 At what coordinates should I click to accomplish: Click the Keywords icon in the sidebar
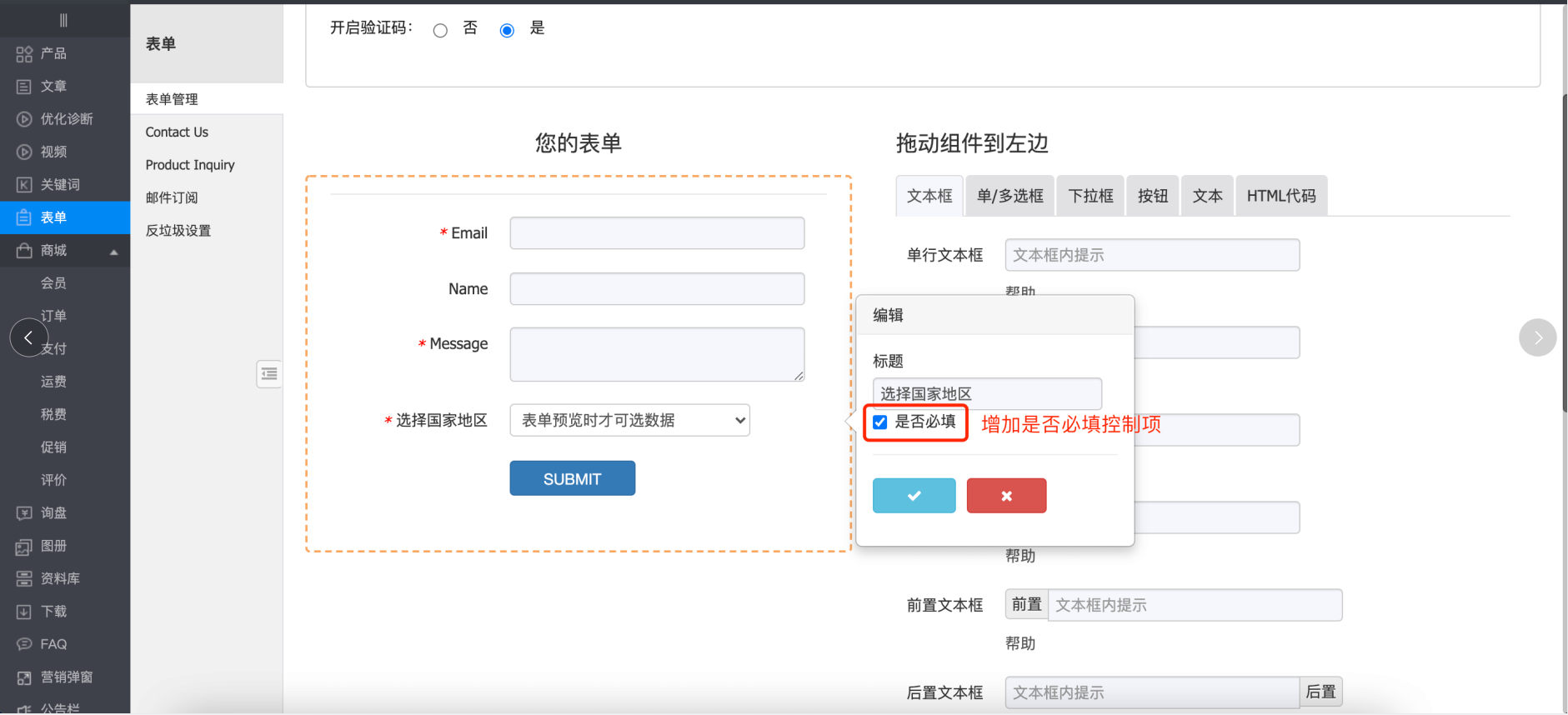24,185
